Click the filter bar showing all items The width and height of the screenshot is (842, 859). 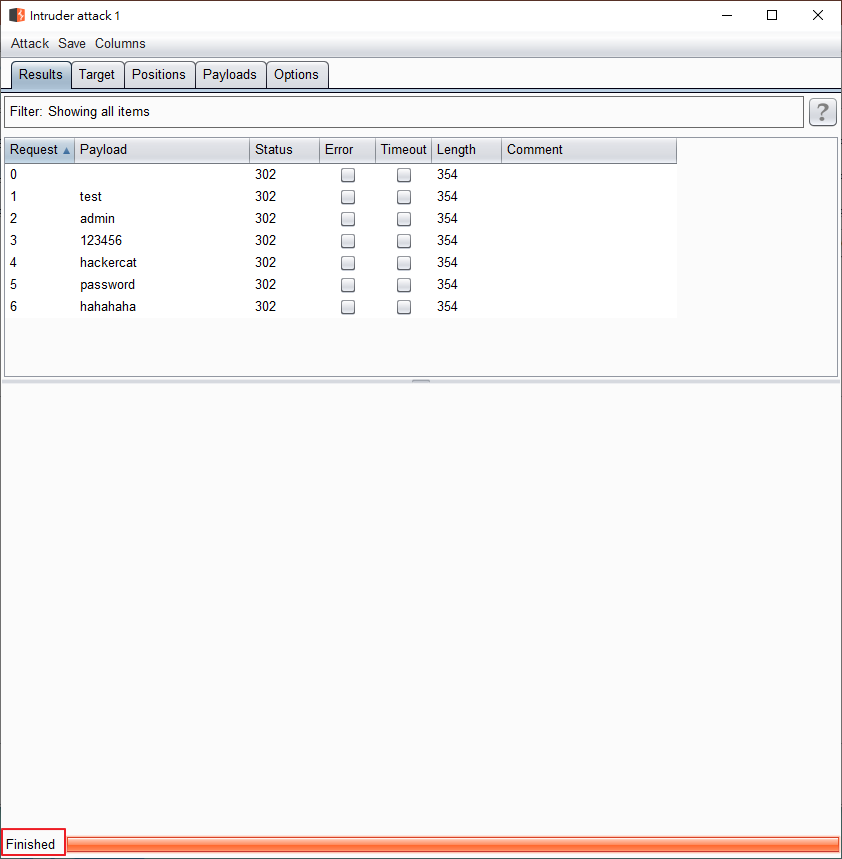(404, 112)
